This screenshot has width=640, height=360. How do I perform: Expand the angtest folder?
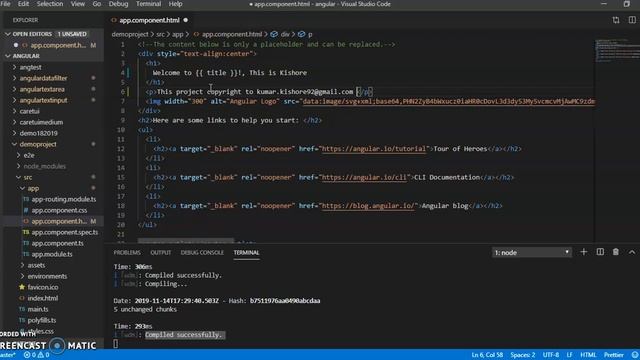(31, 67)
